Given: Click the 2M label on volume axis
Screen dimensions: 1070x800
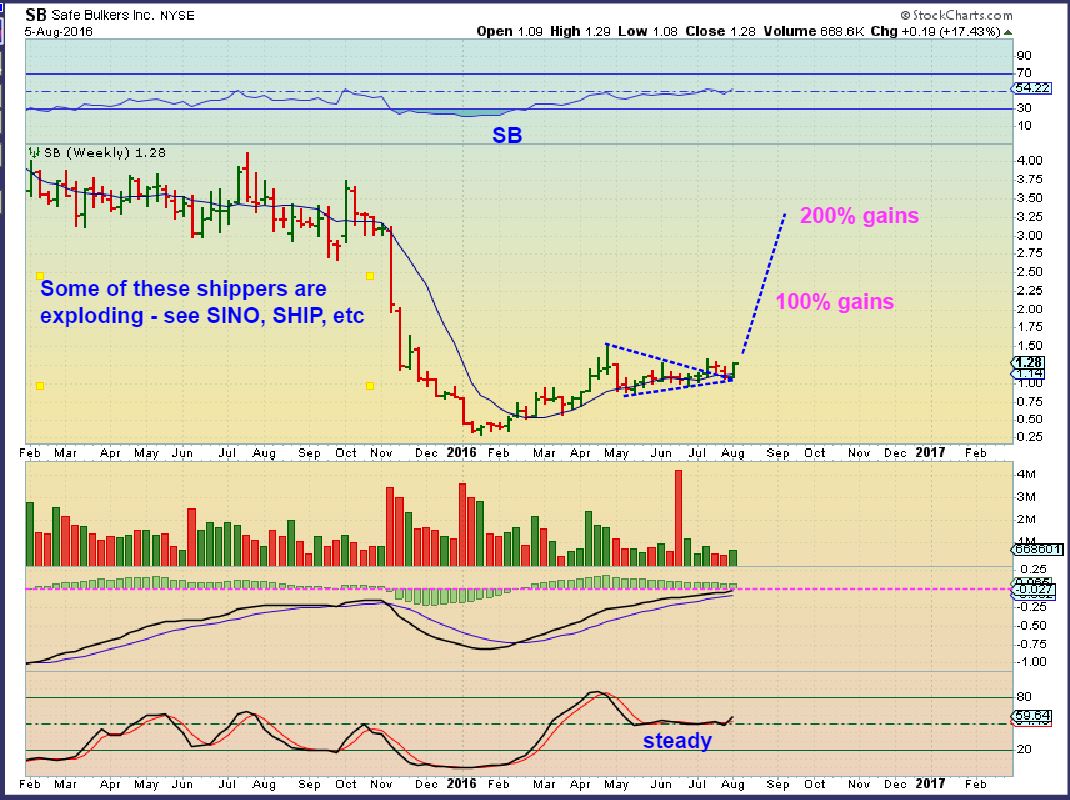Looking at the screenshot, I should pyautogui.click(x=1026, y=519).
